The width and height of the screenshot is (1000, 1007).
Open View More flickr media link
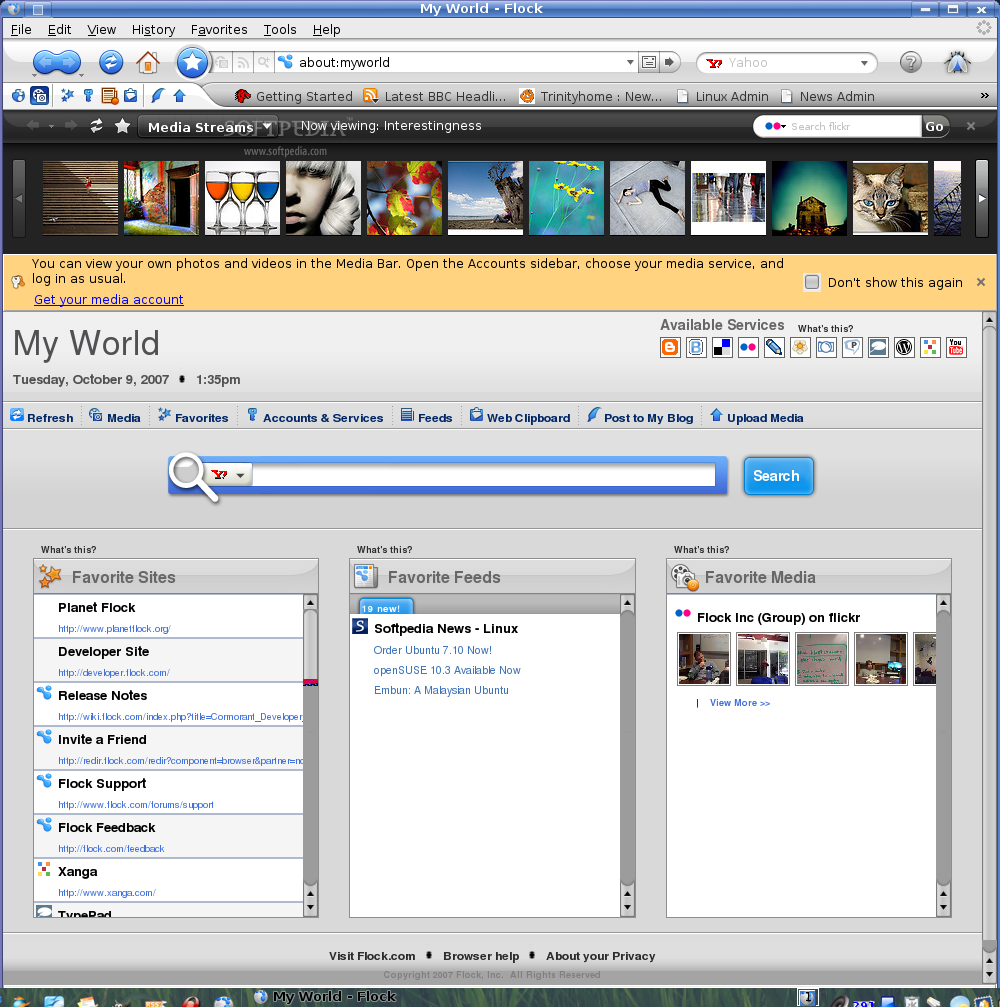(x=739, y=703)
